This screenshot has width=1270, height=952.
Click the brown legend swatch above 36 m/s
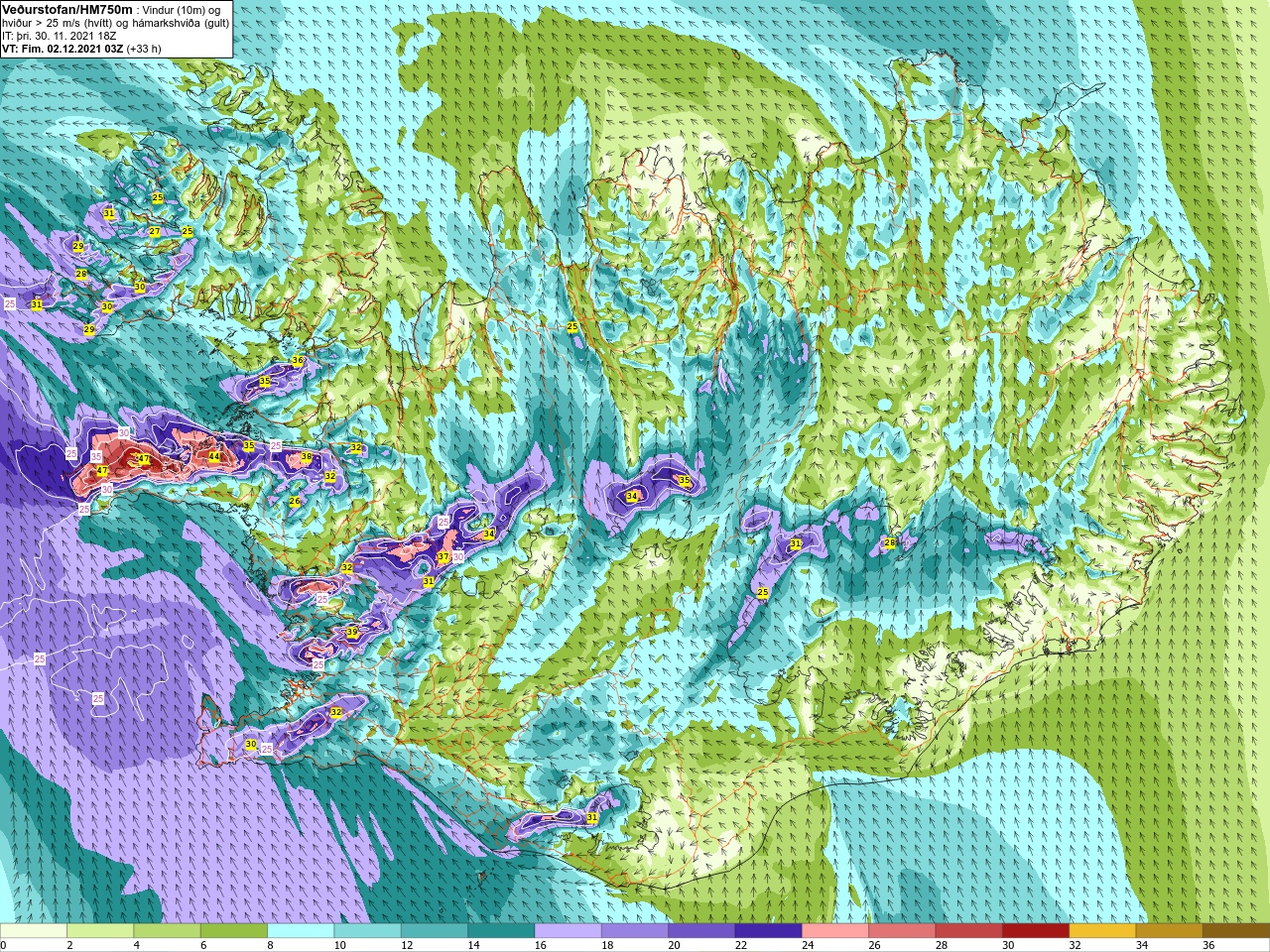point(1236,931)
